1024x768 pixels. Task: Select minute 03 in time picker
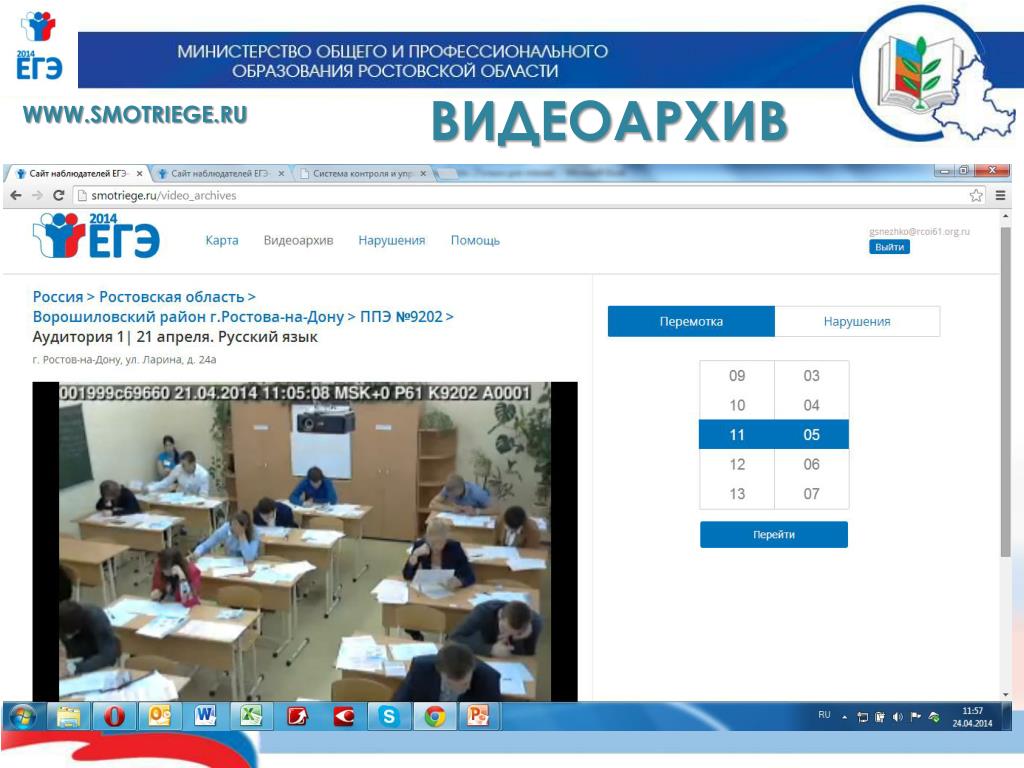[x=811, y=376]
